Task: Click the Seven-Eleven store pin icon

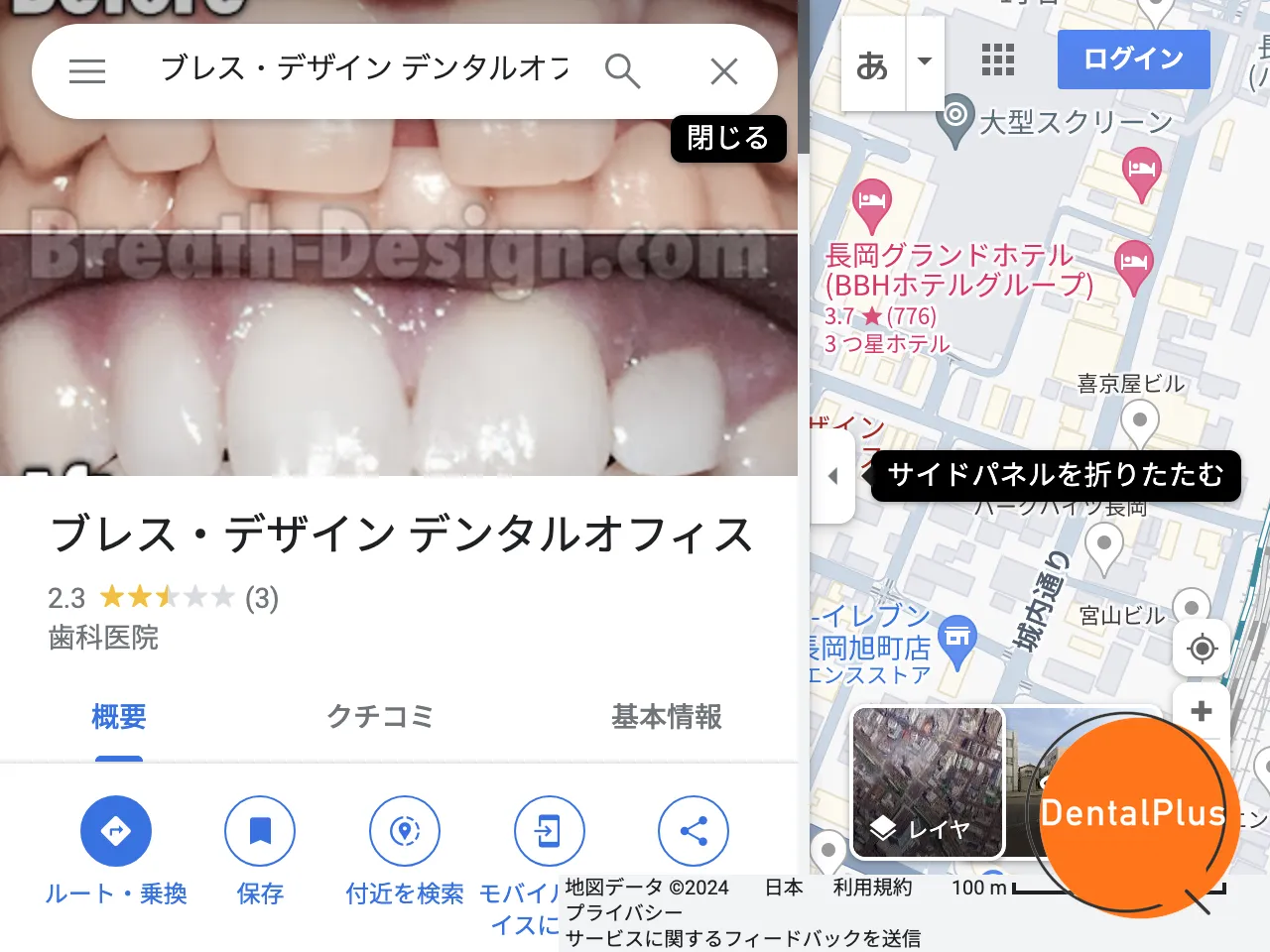Action: tap(957, 642)
